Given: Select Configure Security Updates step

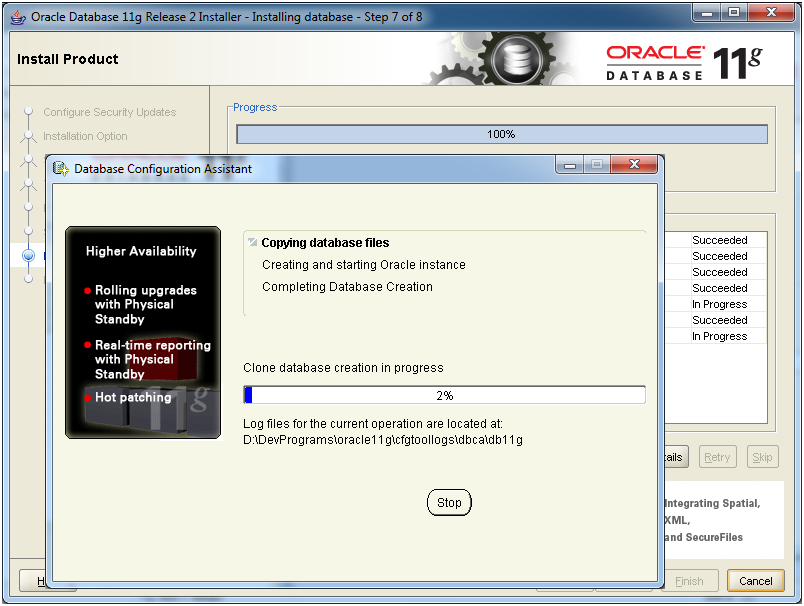Looking at the screenshot, I should coord(109,112).
